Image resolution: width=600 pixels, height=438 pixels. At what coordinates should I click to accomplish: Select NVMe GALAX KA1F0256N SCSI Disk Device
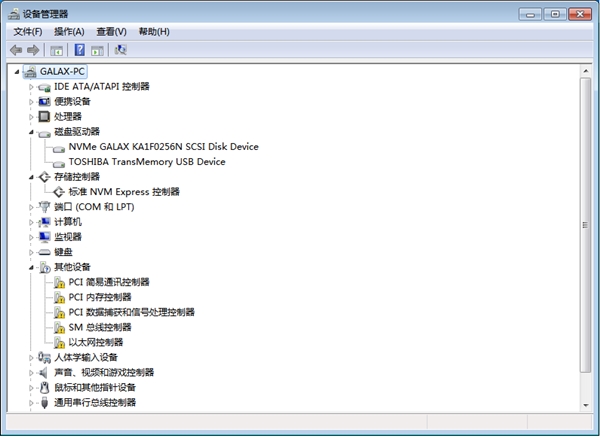(x=163, y=147)
